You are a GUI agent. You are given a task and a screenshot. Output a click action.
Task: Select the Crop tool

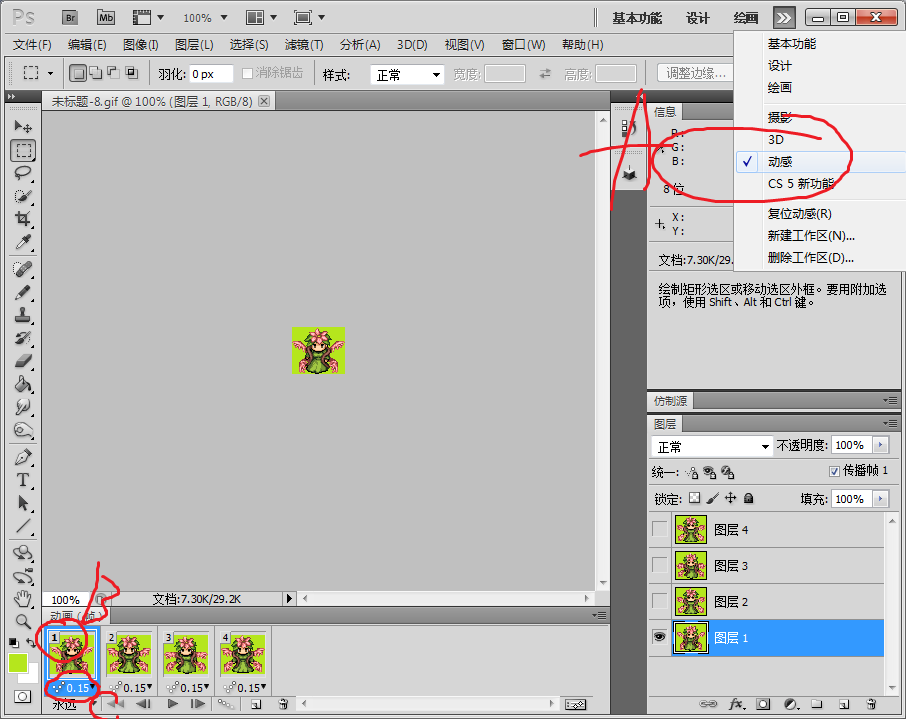click(x=23, y=219)
